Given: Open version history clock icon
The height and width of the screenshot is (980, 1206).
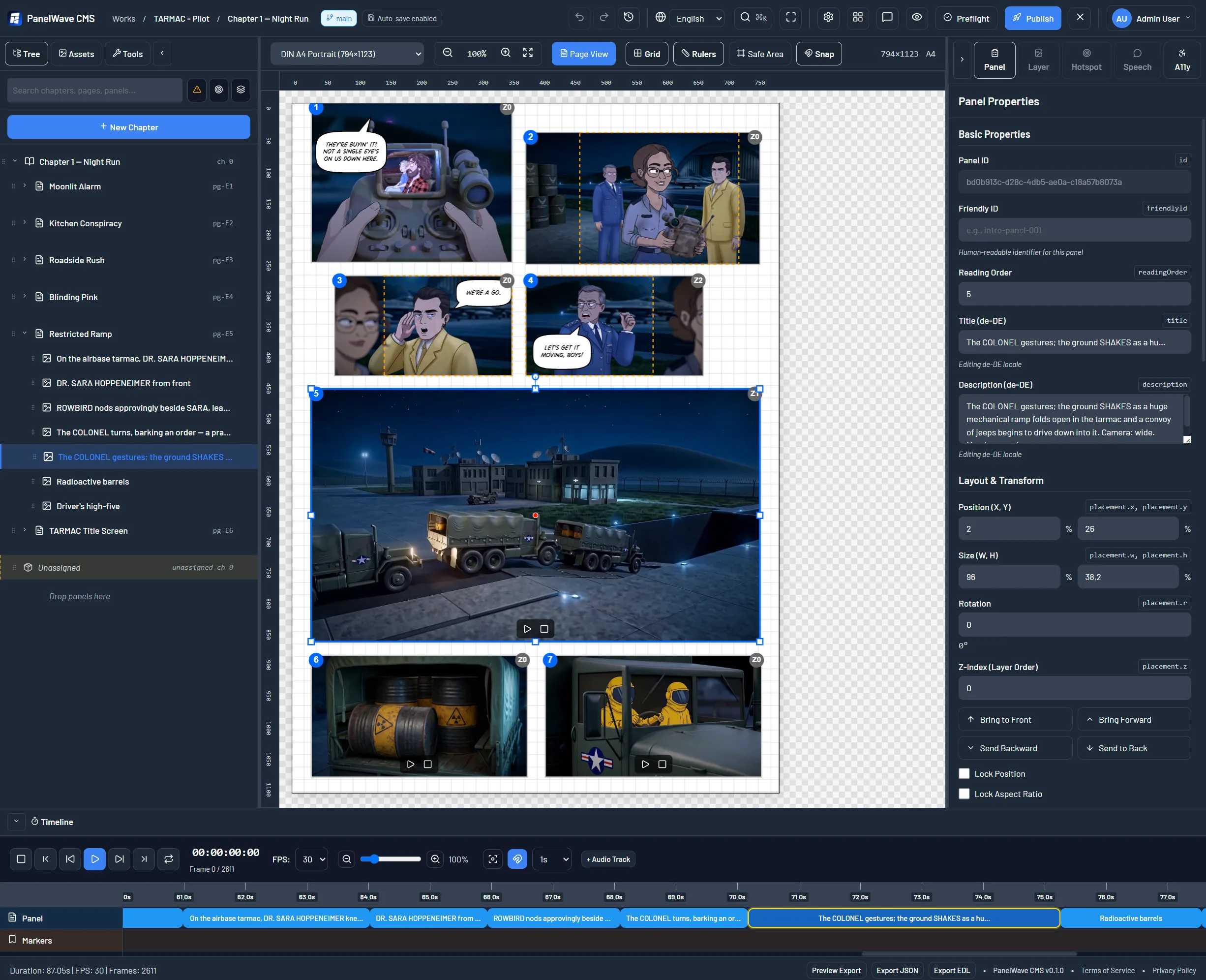Looking at the screenshot, I should (x=629, y=18).
